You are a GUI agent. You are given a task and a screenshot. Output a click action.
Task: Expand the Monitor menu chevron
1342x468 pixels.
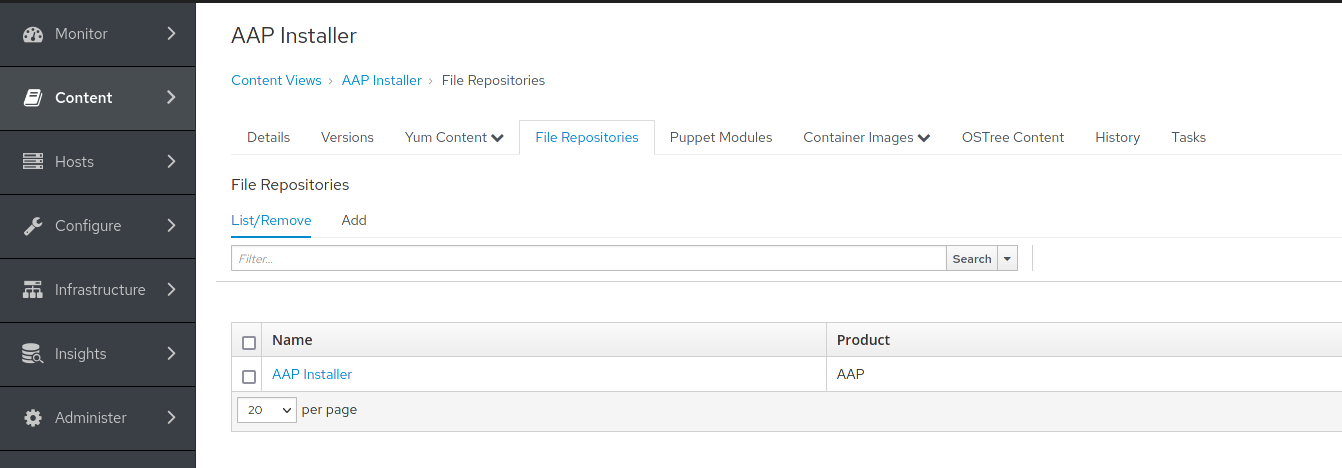coord(171,34)
